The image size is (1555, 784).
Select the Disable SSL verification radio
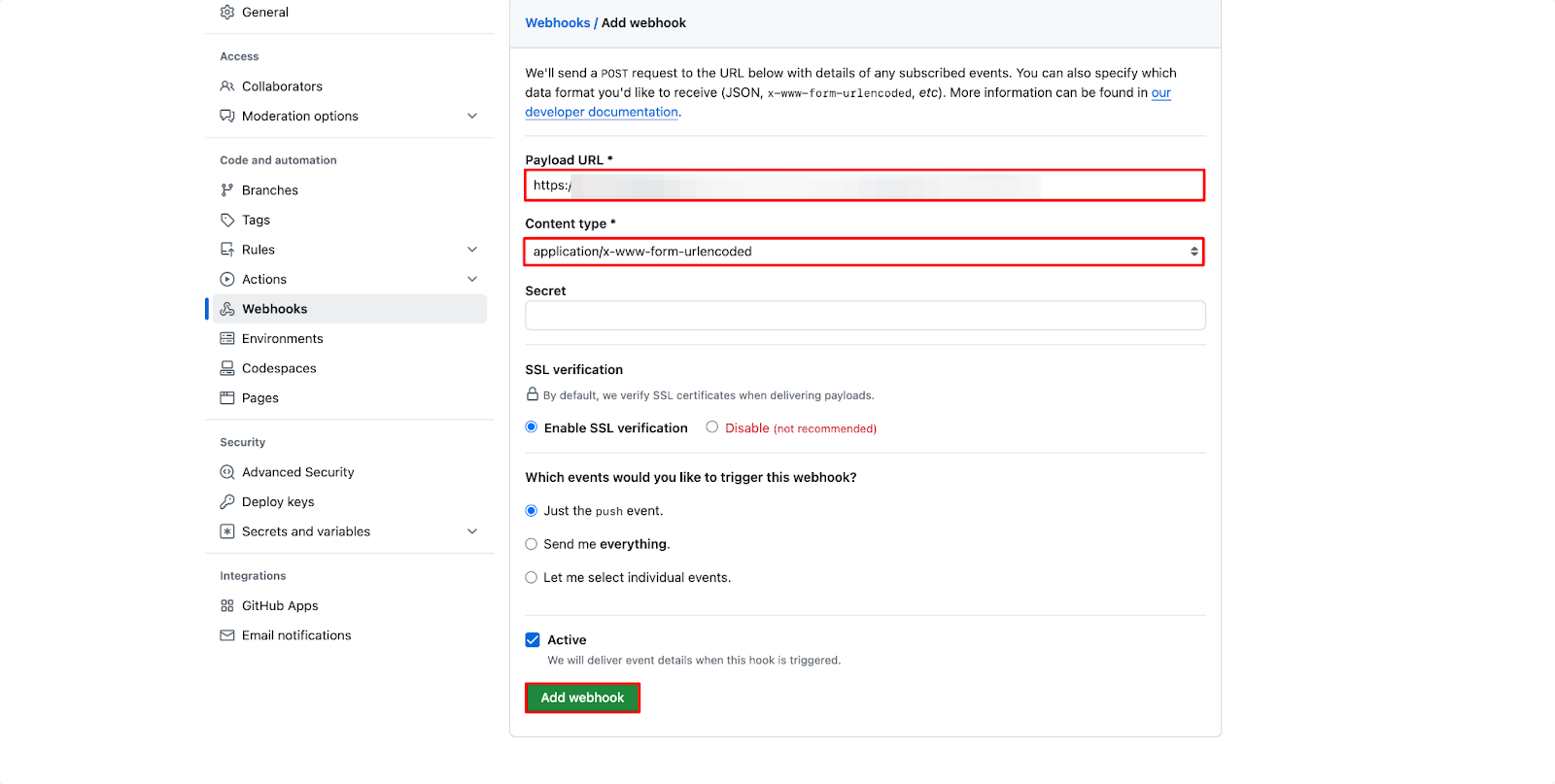click(x=712, y=427)
